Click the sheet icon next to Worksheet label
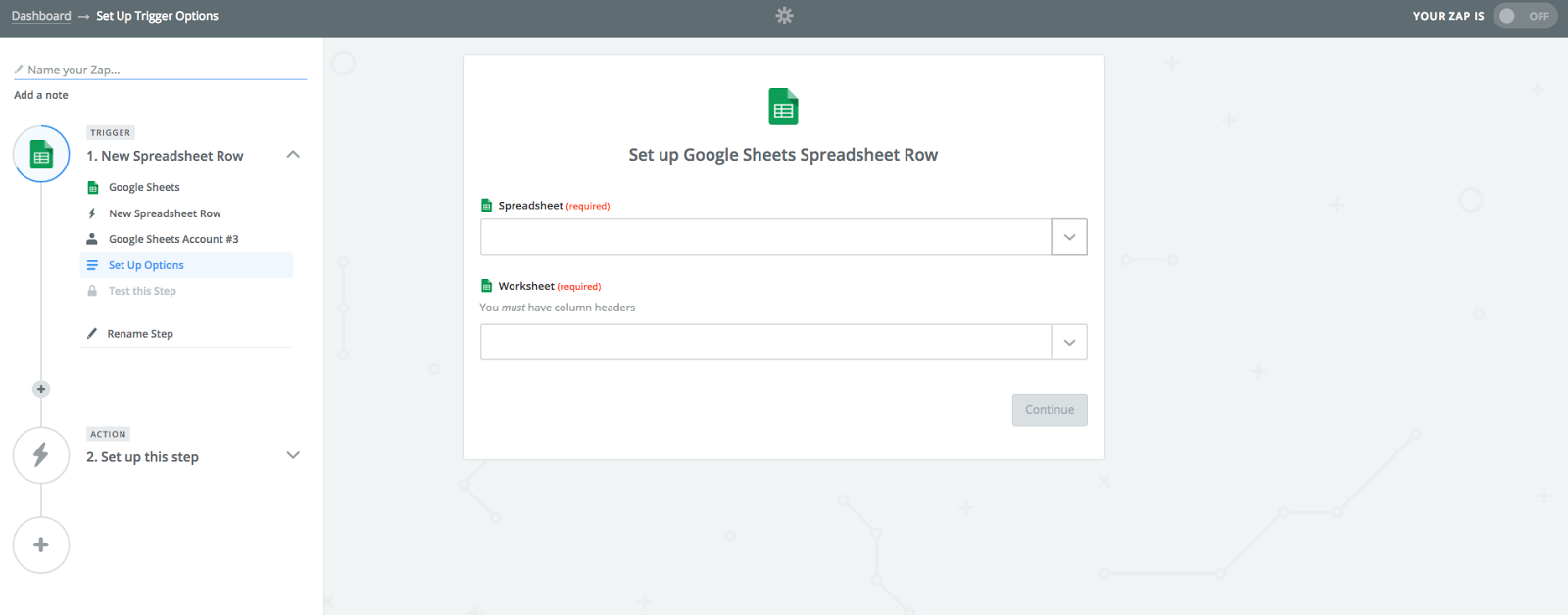1568x615 pixels. [486, 286]
